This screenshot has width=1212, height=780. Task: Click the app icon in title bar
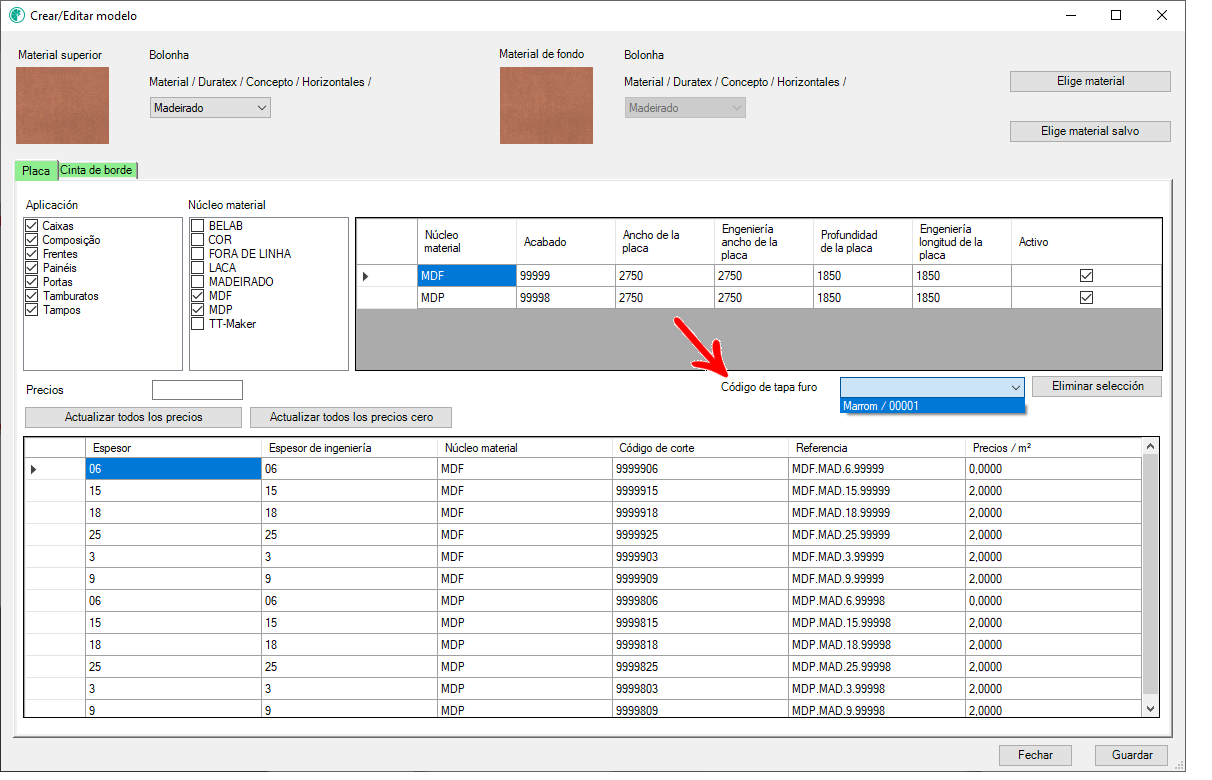[x=16, y=16]
